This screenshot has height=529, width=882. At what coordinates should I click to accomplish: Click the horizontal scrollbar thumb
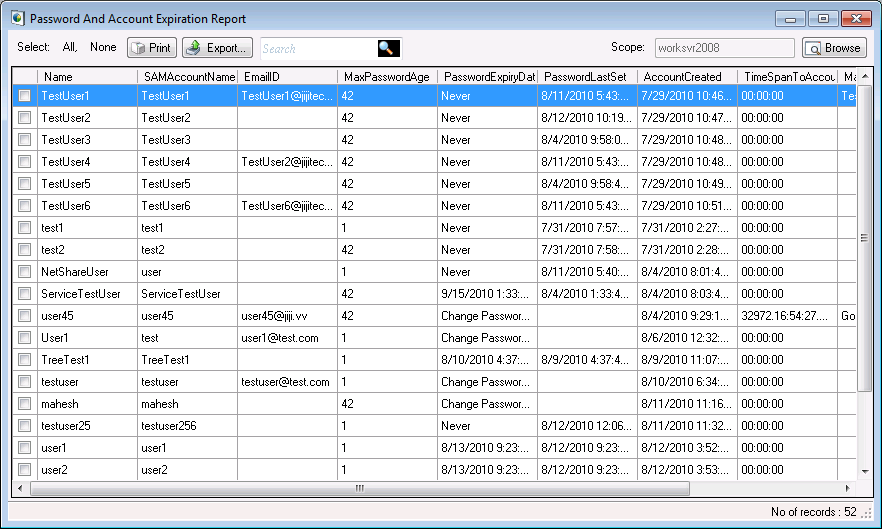pyautogui.click(x=360, y=488)
